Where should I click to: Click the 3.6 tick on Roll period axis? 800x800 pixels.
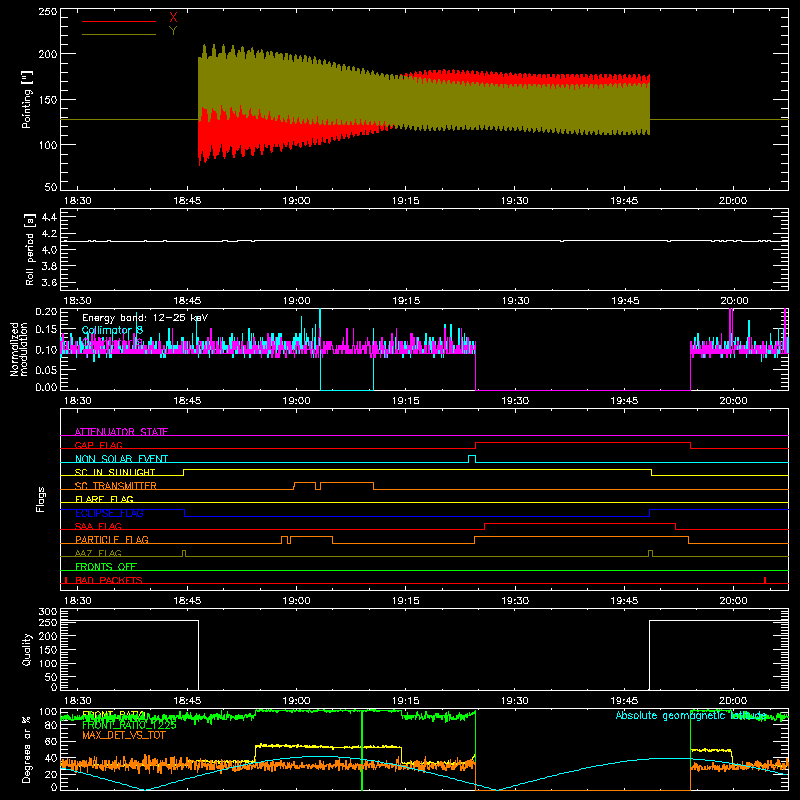pyautogui.click(x=49, y=282)
